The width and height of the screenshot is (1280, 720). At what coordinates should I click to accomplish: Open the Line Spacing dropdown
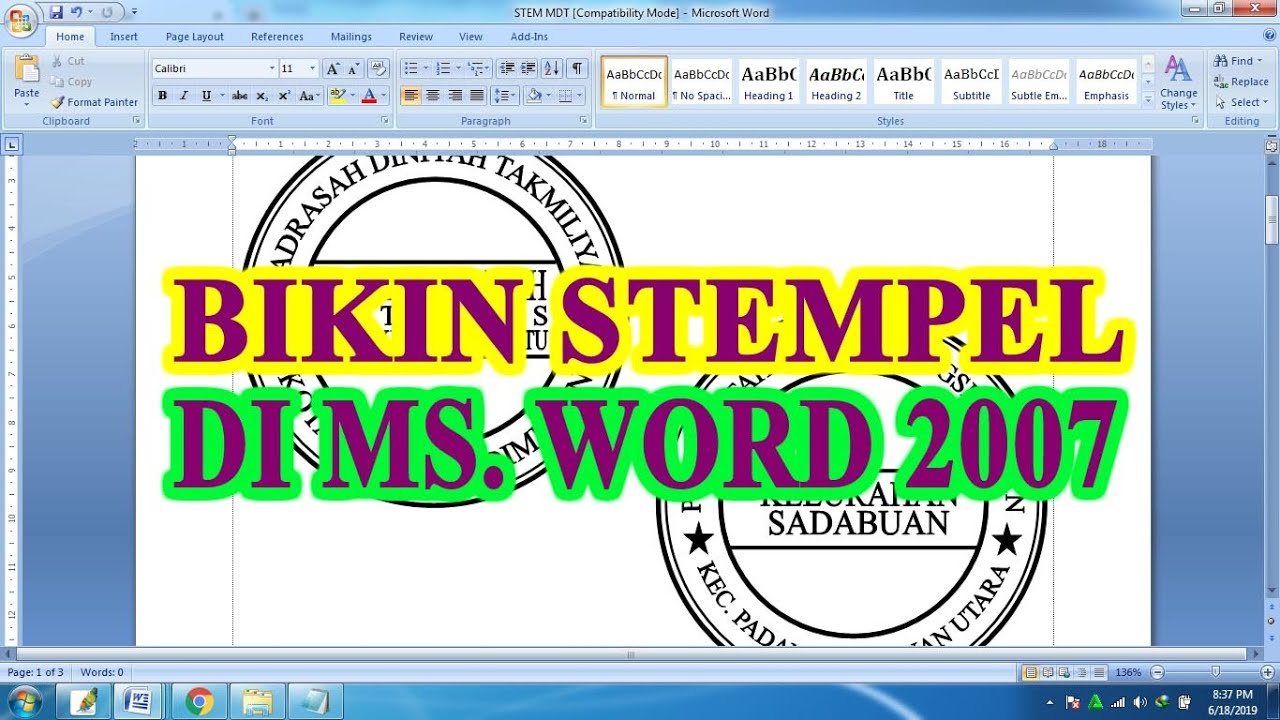coord(506,96)
